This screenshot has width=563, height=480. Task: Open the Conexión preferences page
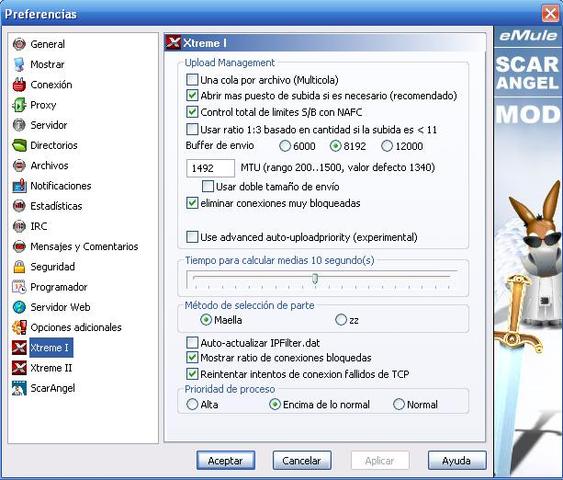pyautogui.click(x=51, y=85)
